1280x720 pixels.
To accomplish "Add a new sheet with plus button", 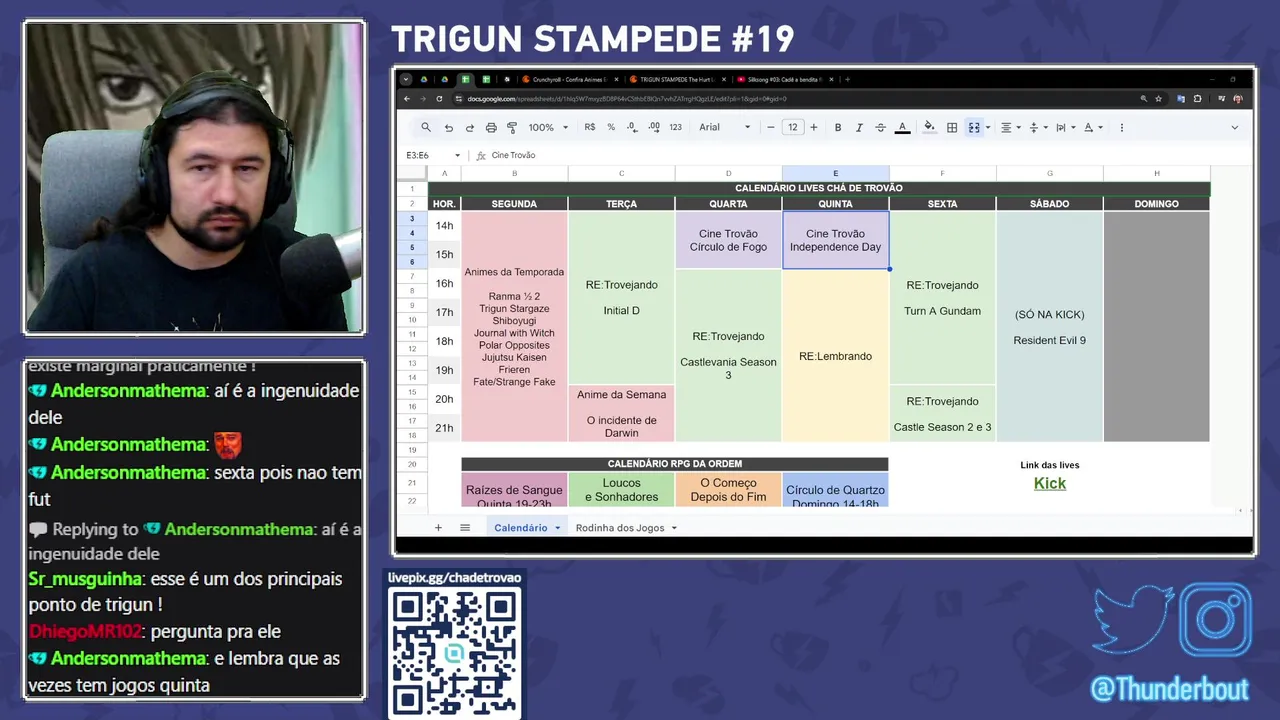I will pyautogui.click(x=438, y=527).
